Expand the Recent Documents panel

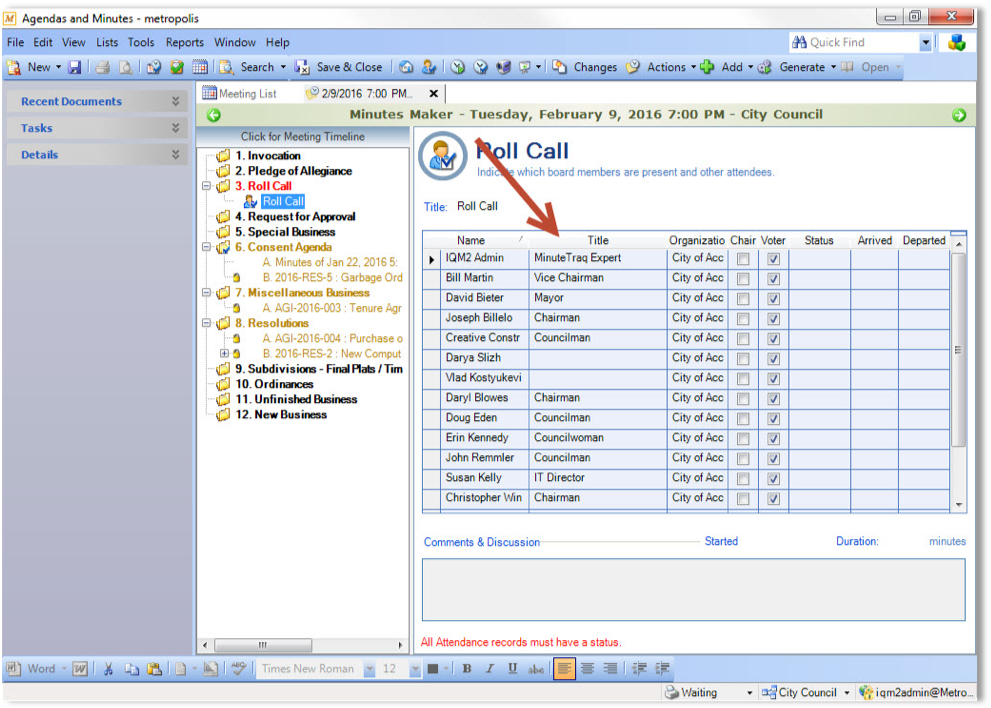[x=176, y=101]
